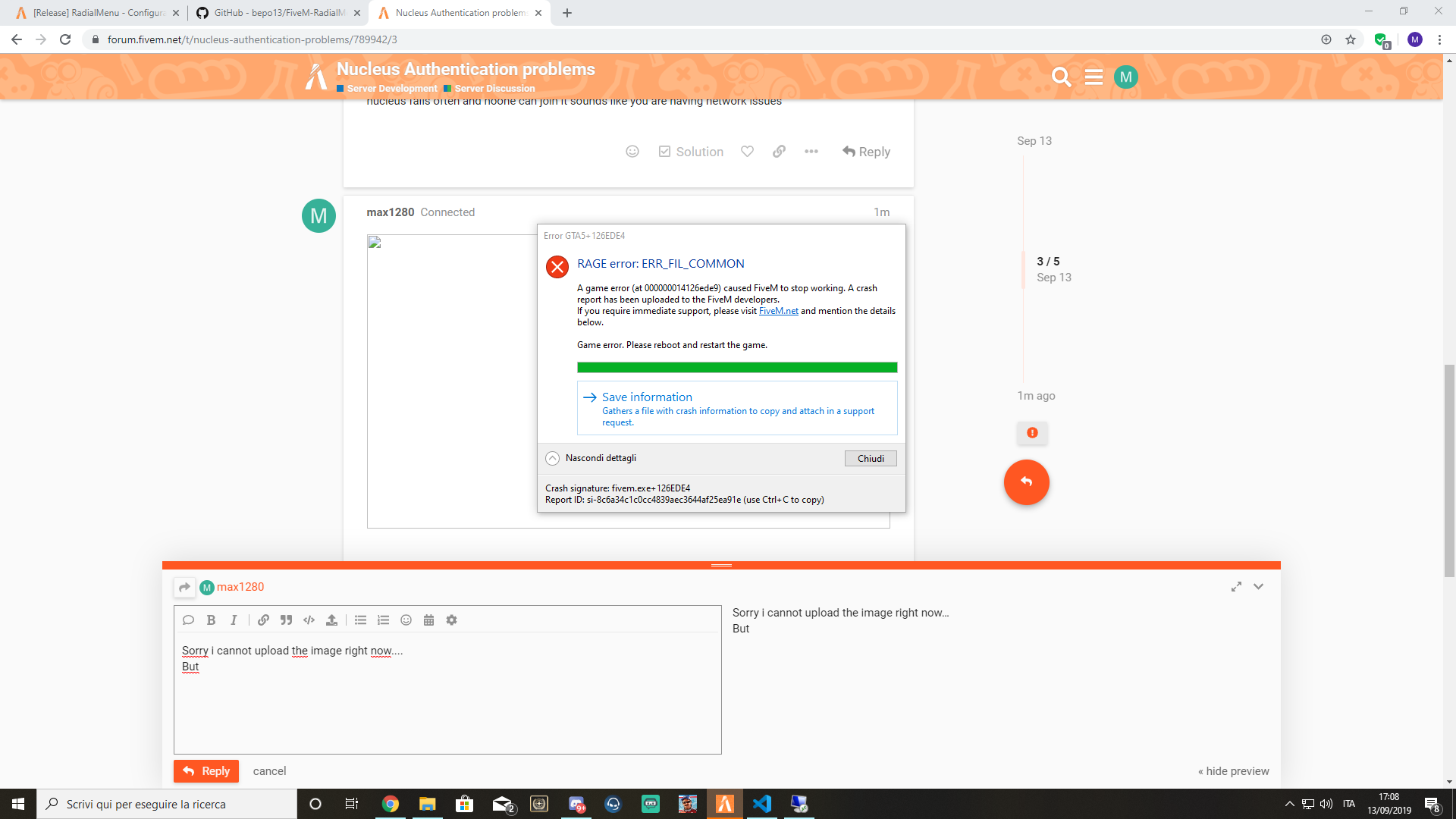
Task: Click the notification alert icon in timeline
Action: tap(1032, 433)
